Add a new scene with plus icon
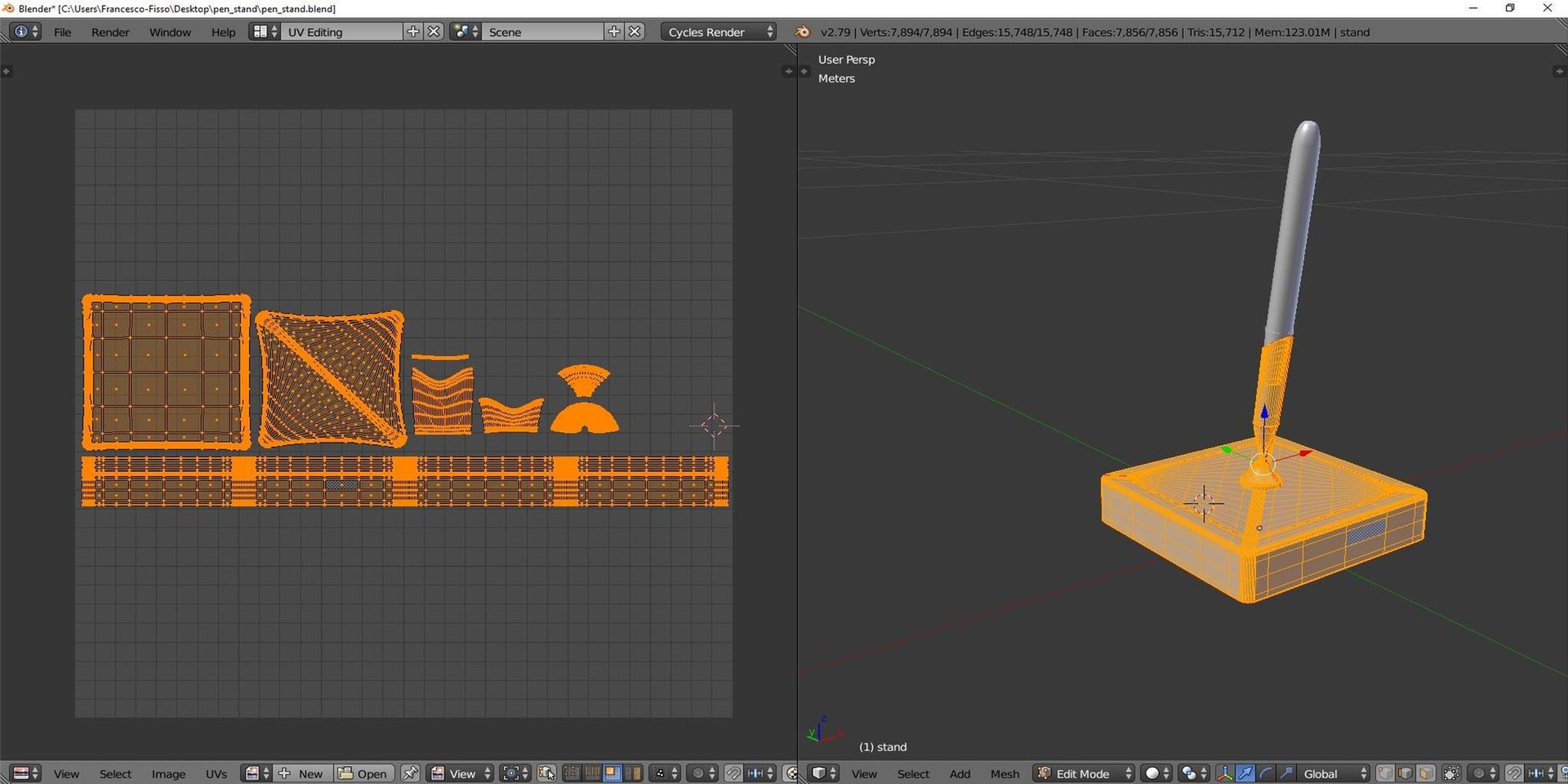Screen dimensions: 1568x784 point(614,32)
